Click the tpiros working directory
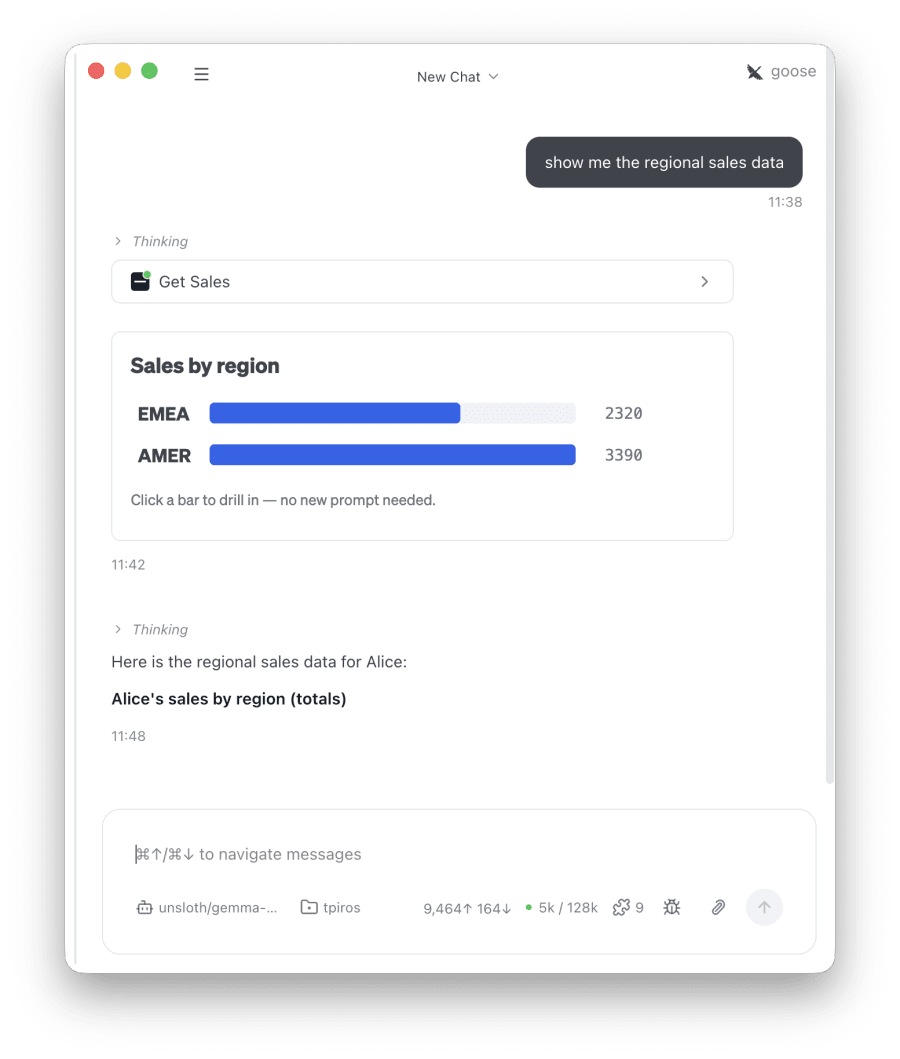 (330, 907)
